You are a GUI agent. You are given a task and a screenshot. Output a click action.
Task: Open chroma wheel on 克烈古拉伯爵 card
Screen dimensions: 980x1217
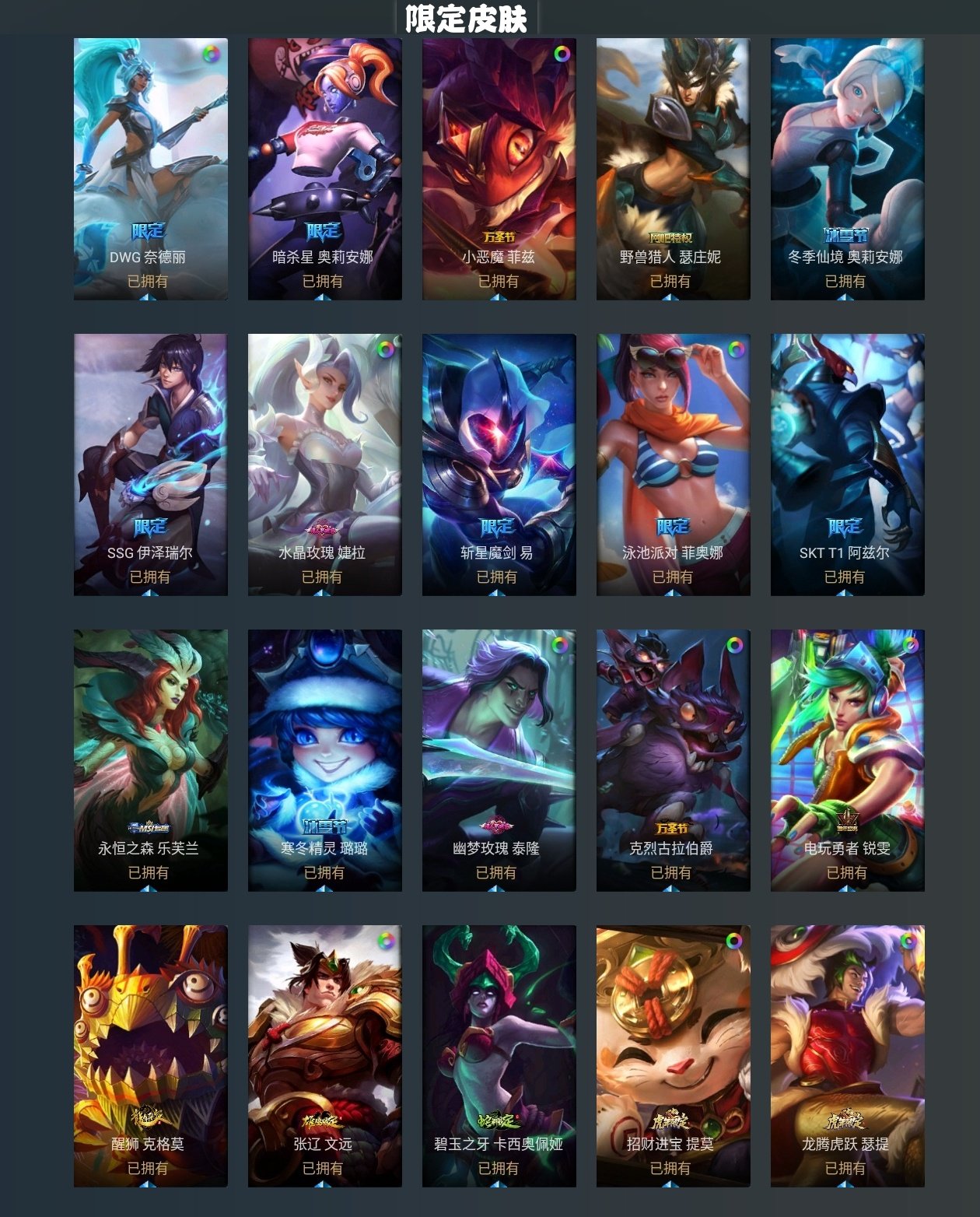734,646
